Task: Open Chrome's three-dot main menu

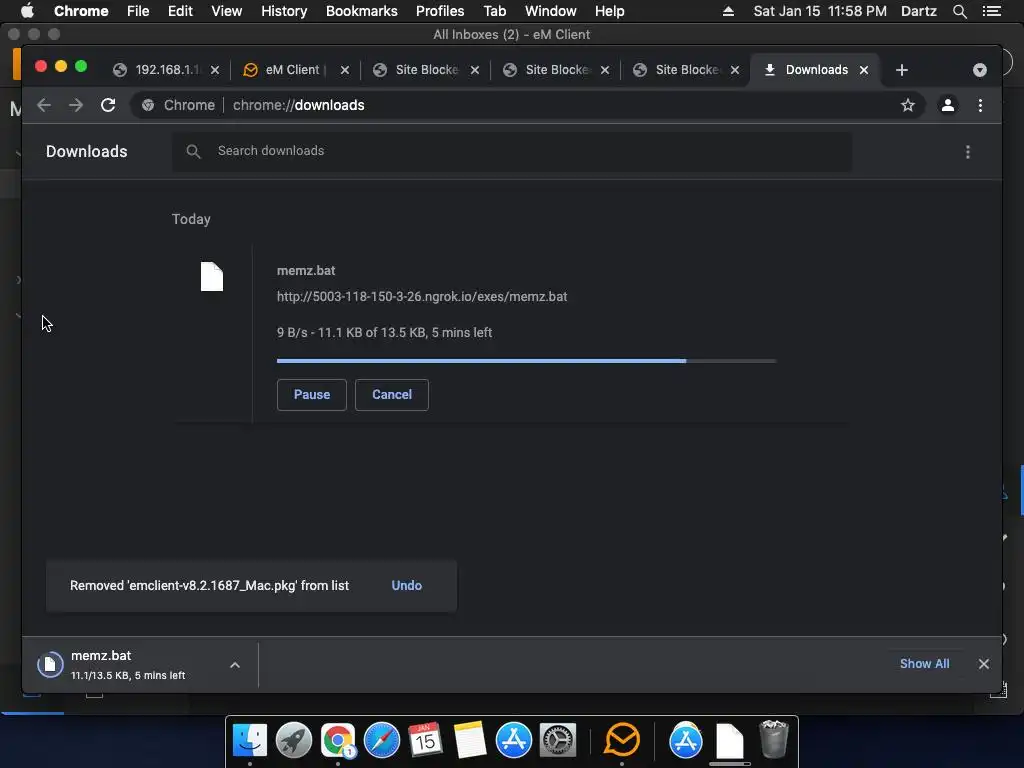Action: click(980, 105)
